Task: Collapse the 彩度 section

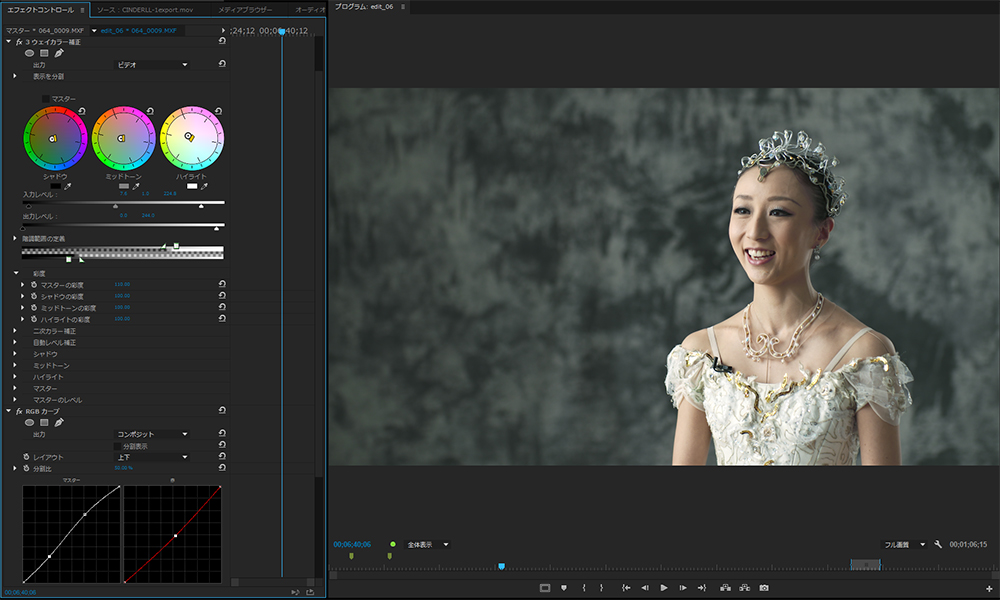Action: [16, 273]
